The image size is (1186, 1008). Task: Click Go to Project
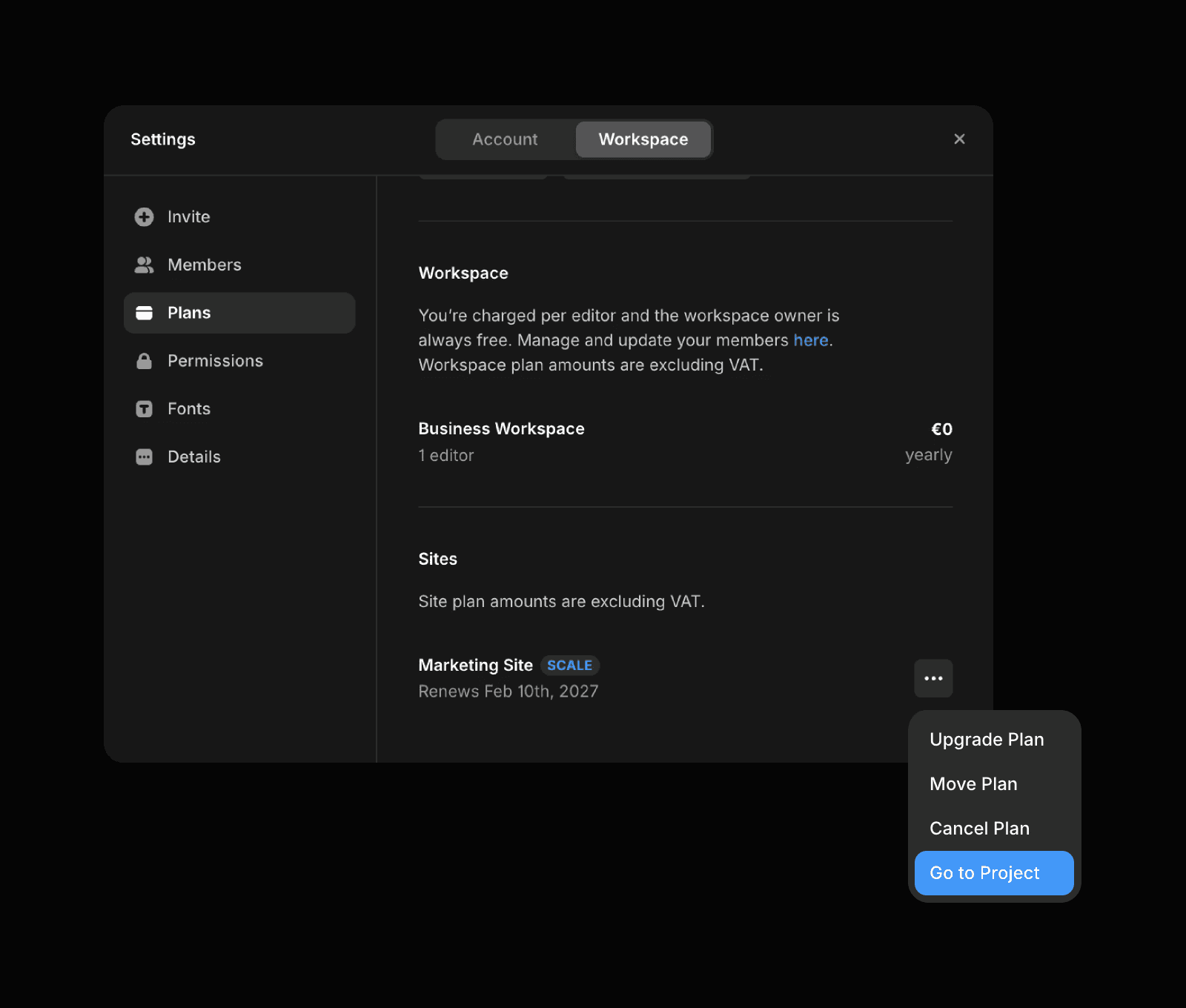coord(984,872)
